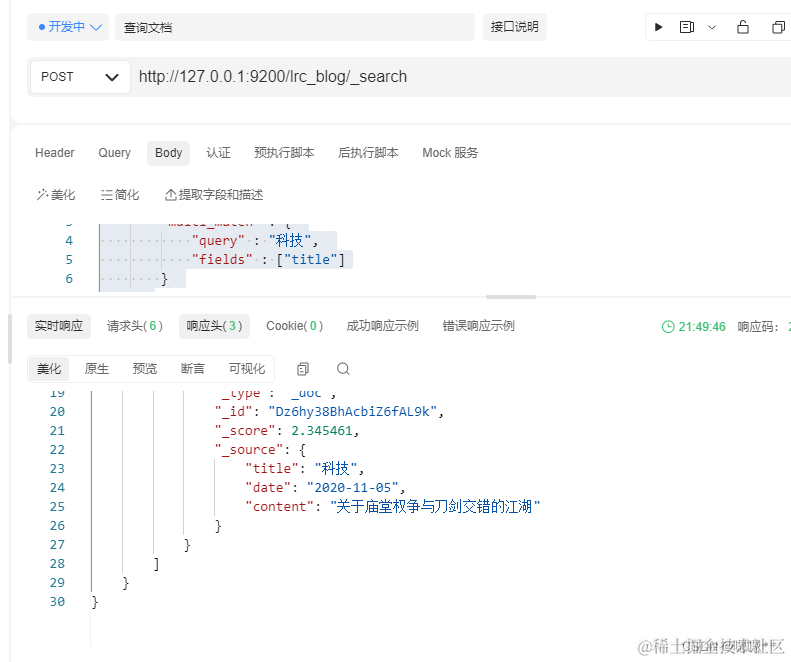Open the 开发中 status dropdown
Screen dimensions: 791x662
[68, 27]
